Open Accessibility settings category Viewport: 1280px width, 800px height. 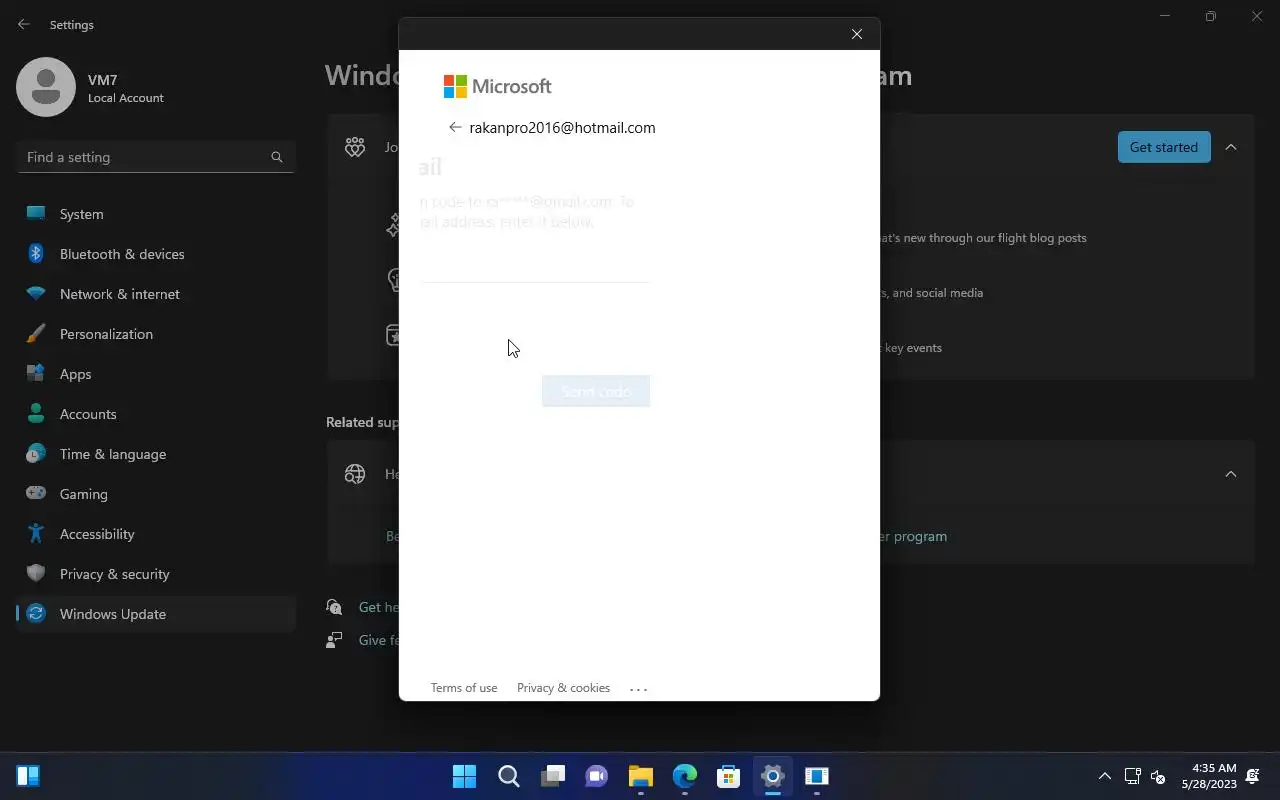(156, 534)
